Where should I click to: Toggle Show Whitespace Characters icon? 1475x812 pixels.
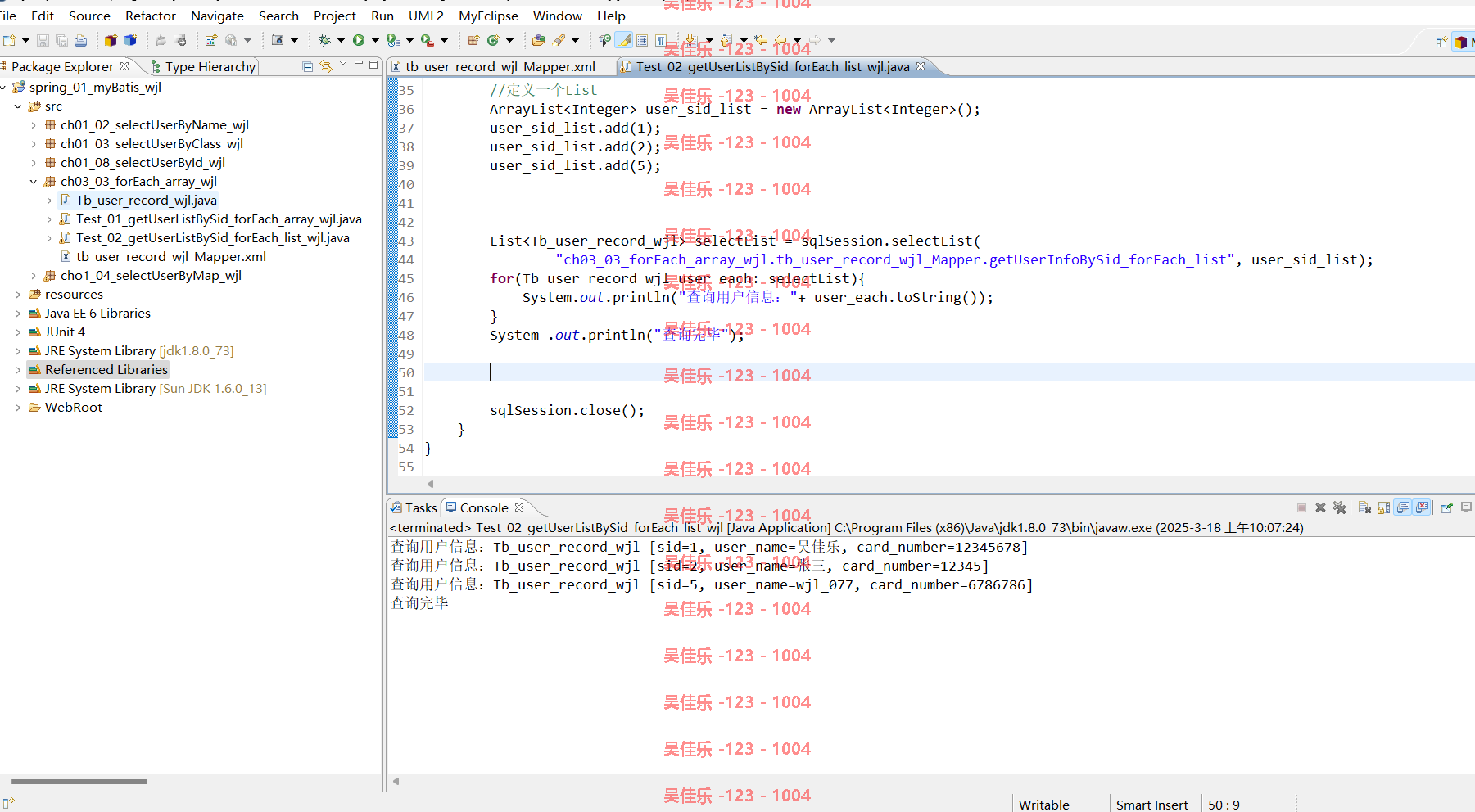pyautogui.click(x=660, y=40)
